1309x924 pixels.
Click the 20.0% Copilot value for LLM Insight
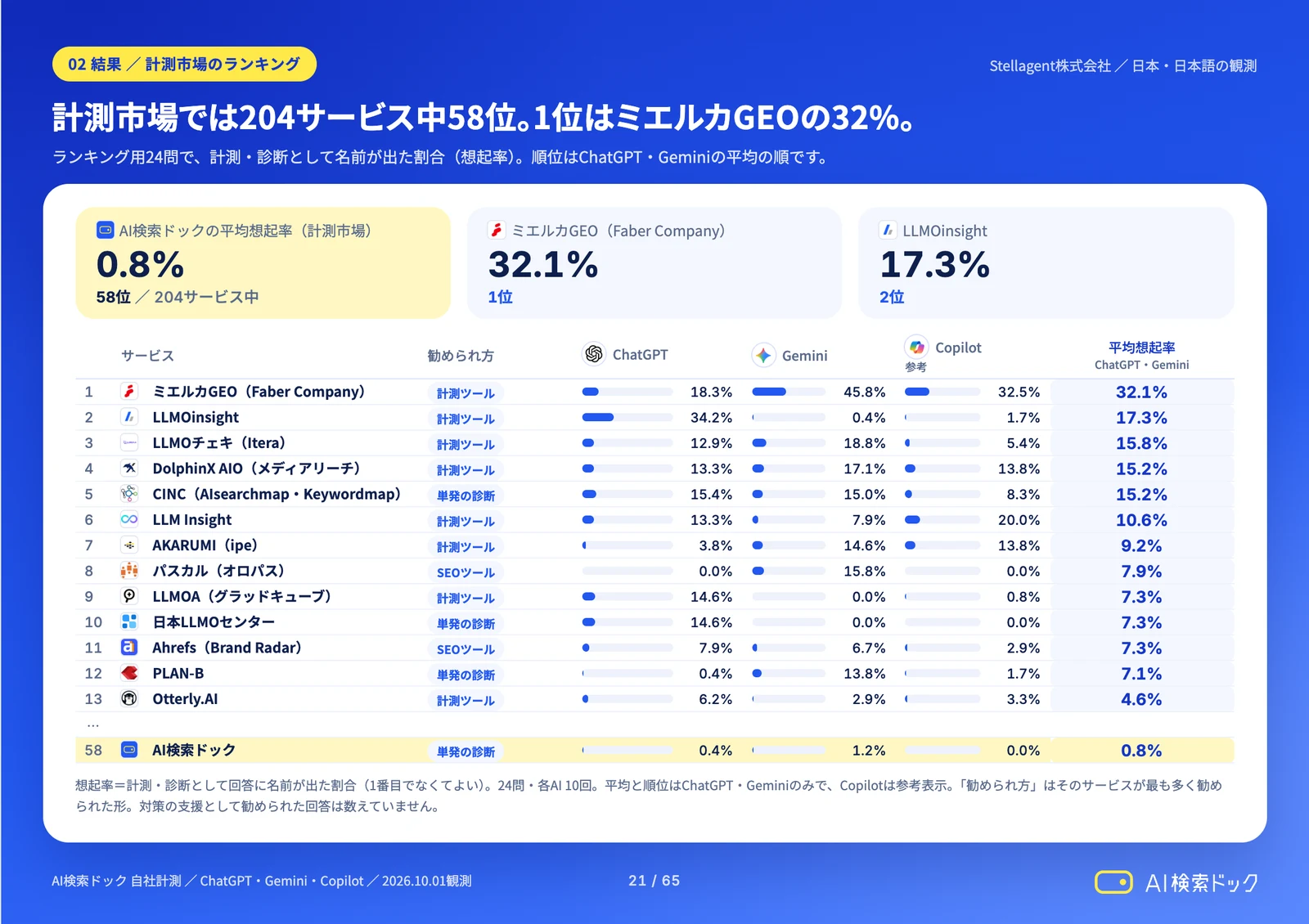click(1019, 520)
